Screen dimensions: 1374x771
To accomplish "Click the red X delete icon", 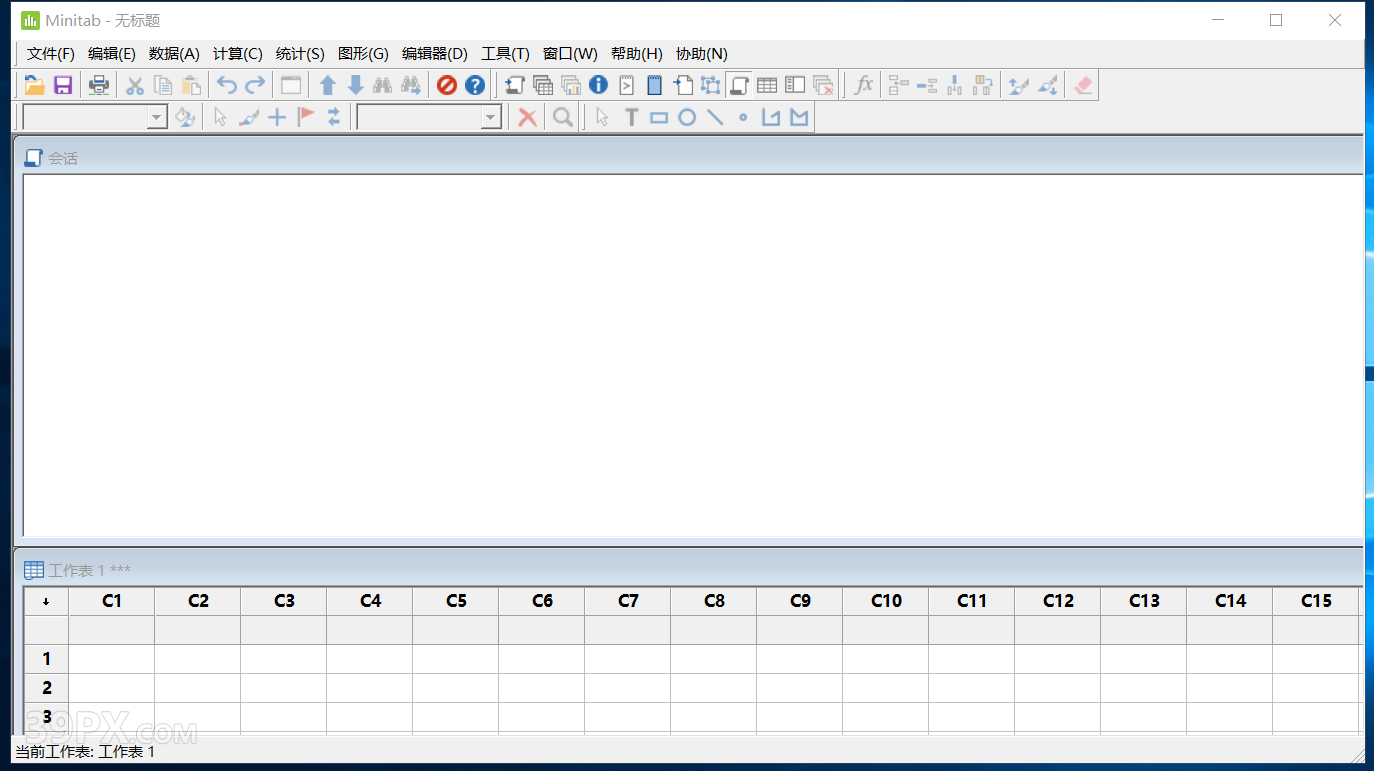I will click(x=527, y=117).
